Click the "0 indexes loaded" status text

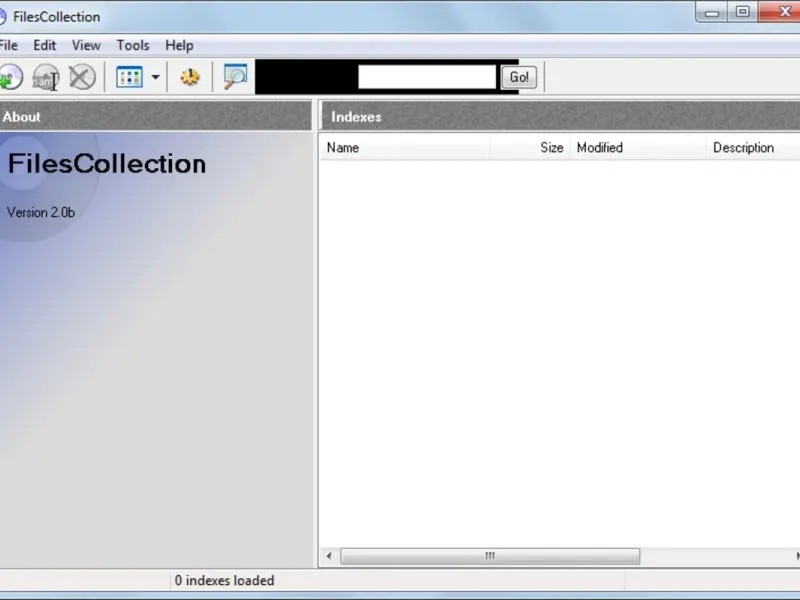pyautogui.click(x=224, y=581)
